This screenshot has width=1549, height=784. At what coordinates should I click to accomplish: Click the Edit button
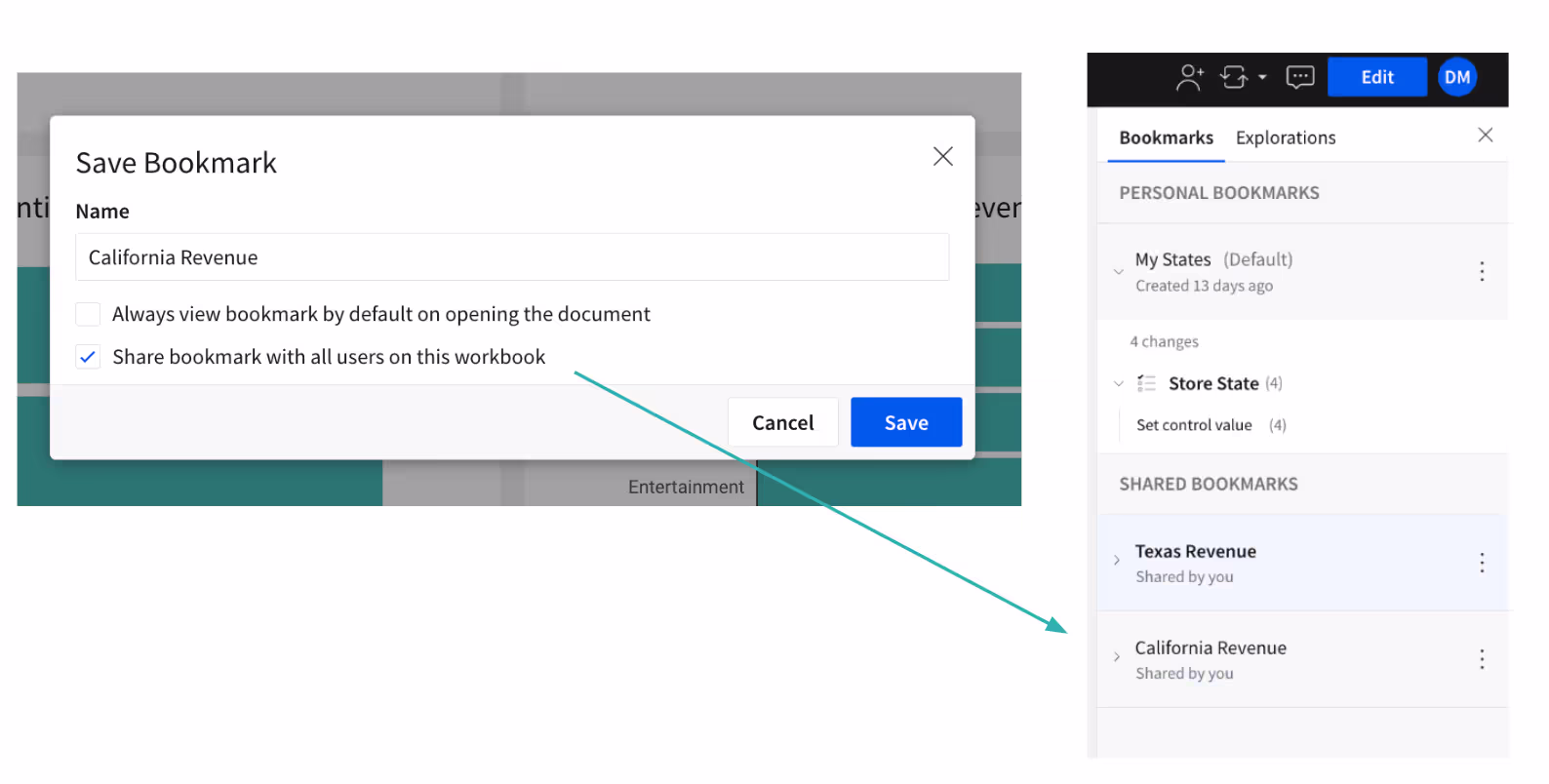point(1376,77)
